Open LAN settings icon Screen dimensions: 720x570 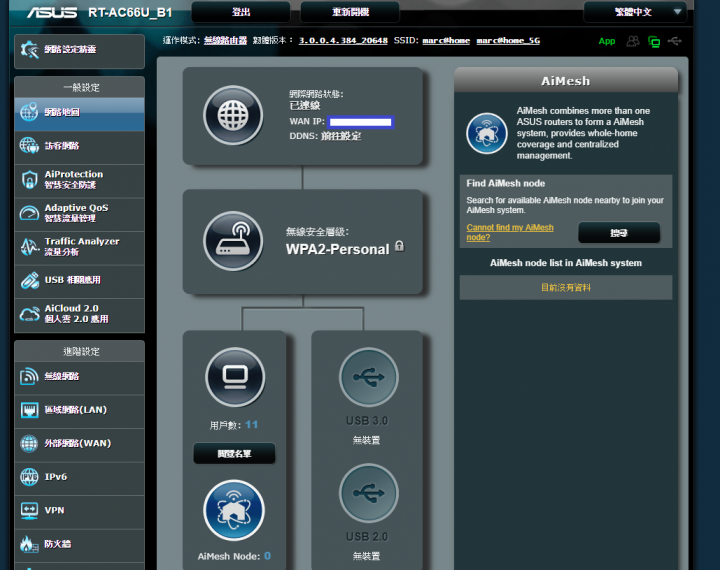(x=29, y=410)
